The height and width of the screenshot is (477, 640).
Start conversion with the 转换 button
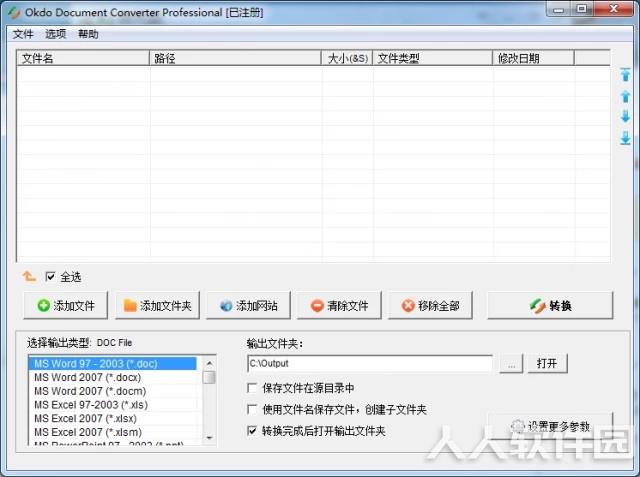coord(550,305)
